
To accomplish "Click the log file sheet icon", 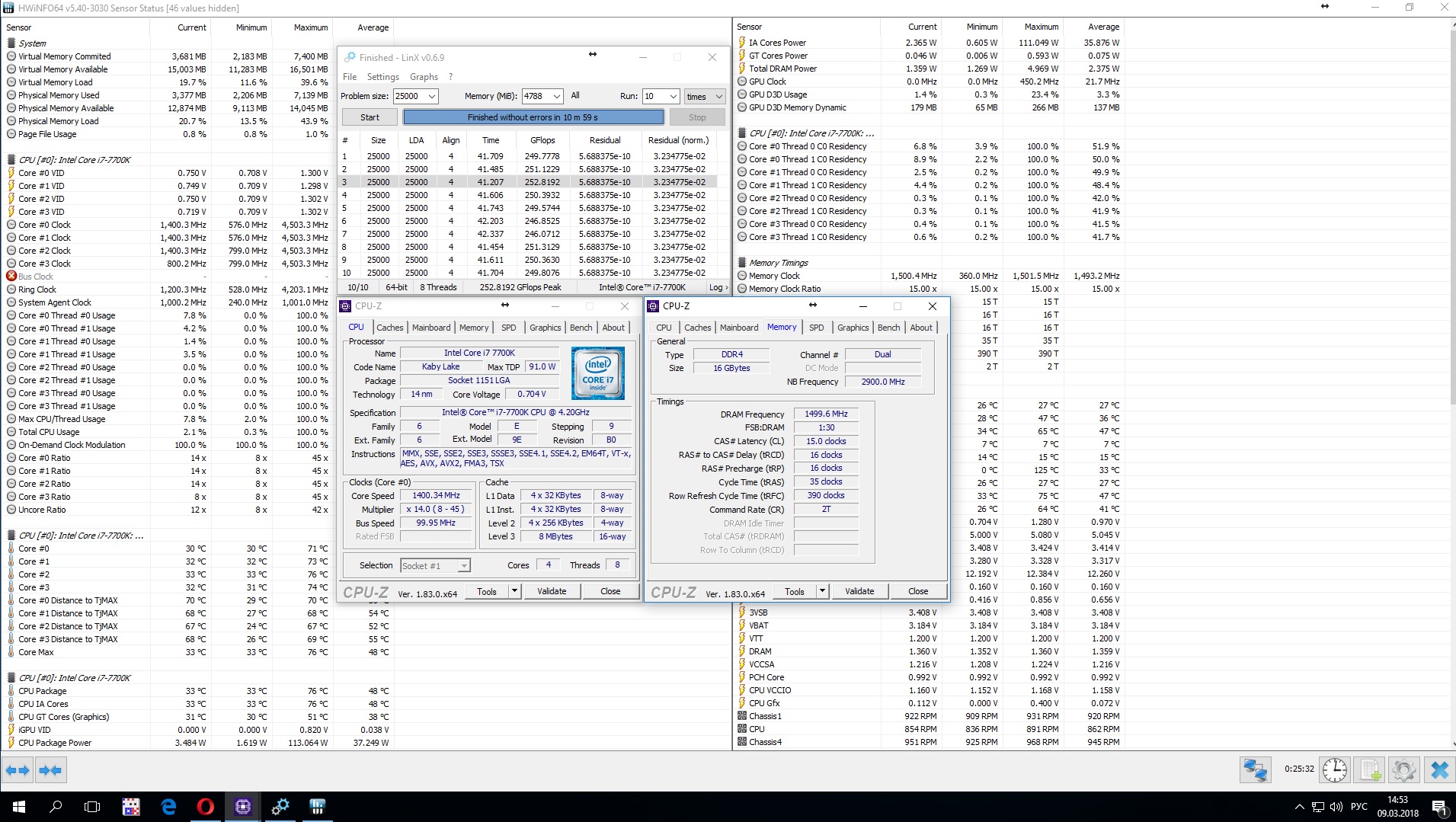I will (1370, 769).
